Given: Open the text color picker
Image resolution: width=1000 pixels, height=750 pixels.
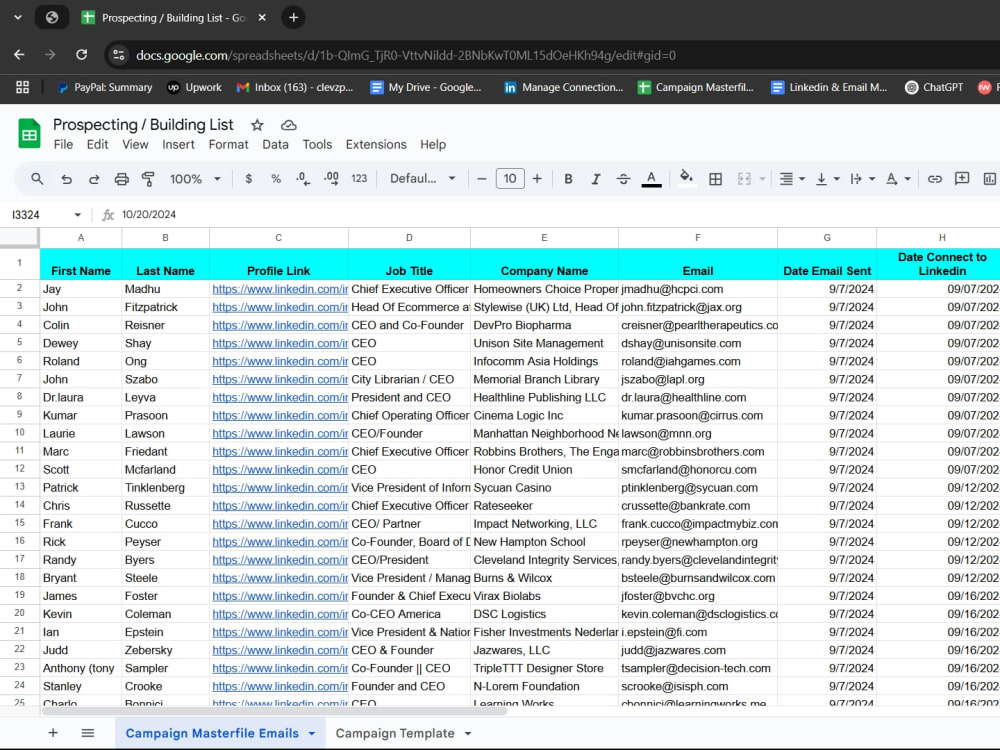Looking at the screenshot, I should [x=651, y=179].
